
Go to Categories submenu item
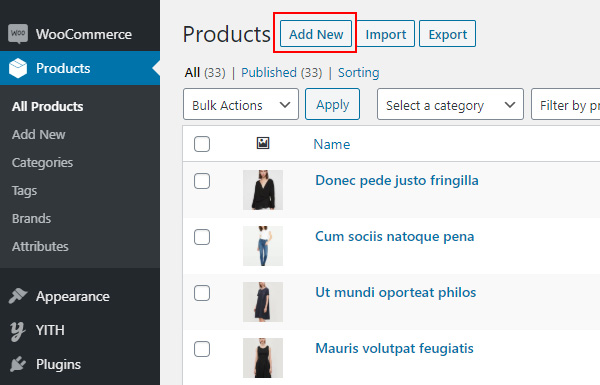pyautogui.click(x=42, y=163)
